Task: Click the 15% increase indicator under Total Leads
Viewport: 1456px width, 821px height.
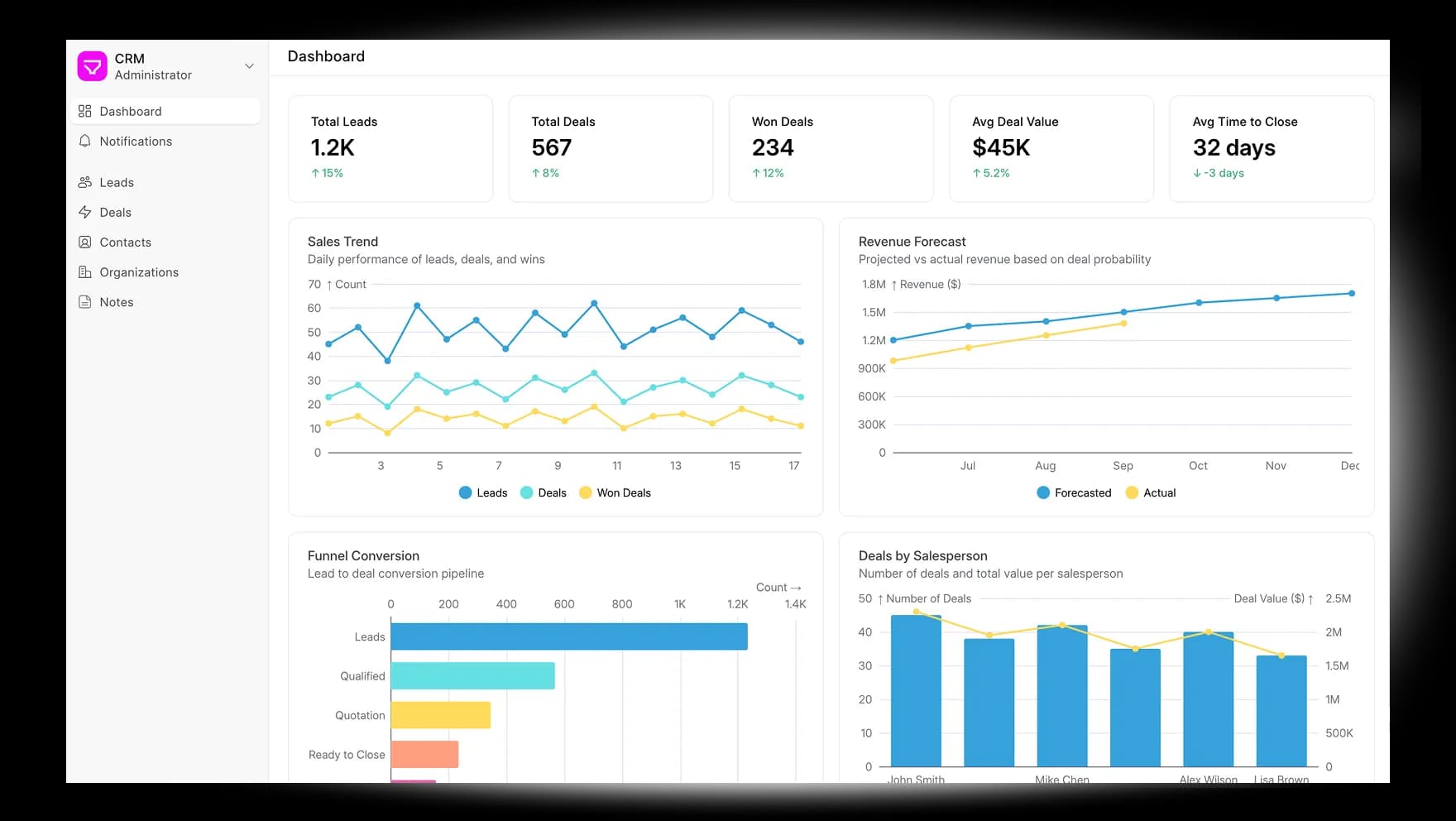Action: [328, 173]
